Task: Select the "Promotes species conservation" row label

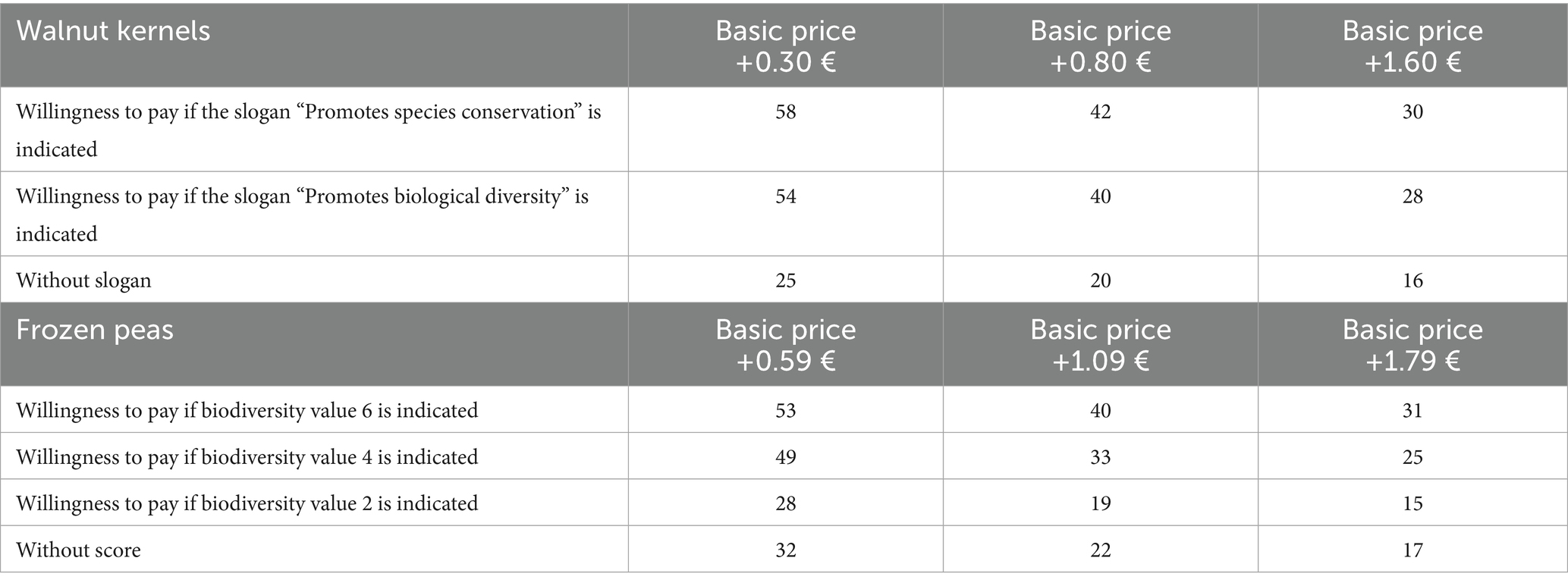Action: click(308, 130)
